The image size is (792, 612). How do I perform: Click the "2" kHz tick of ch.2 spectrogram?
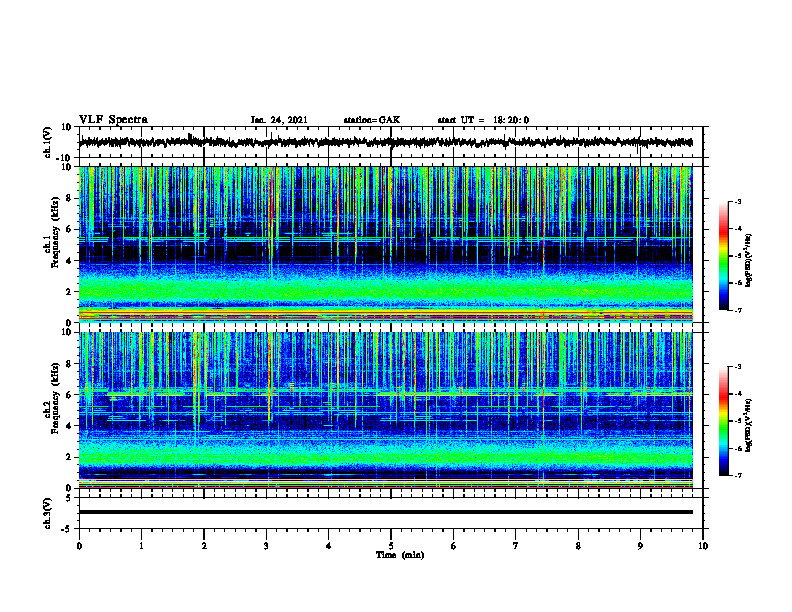[69, 457]
